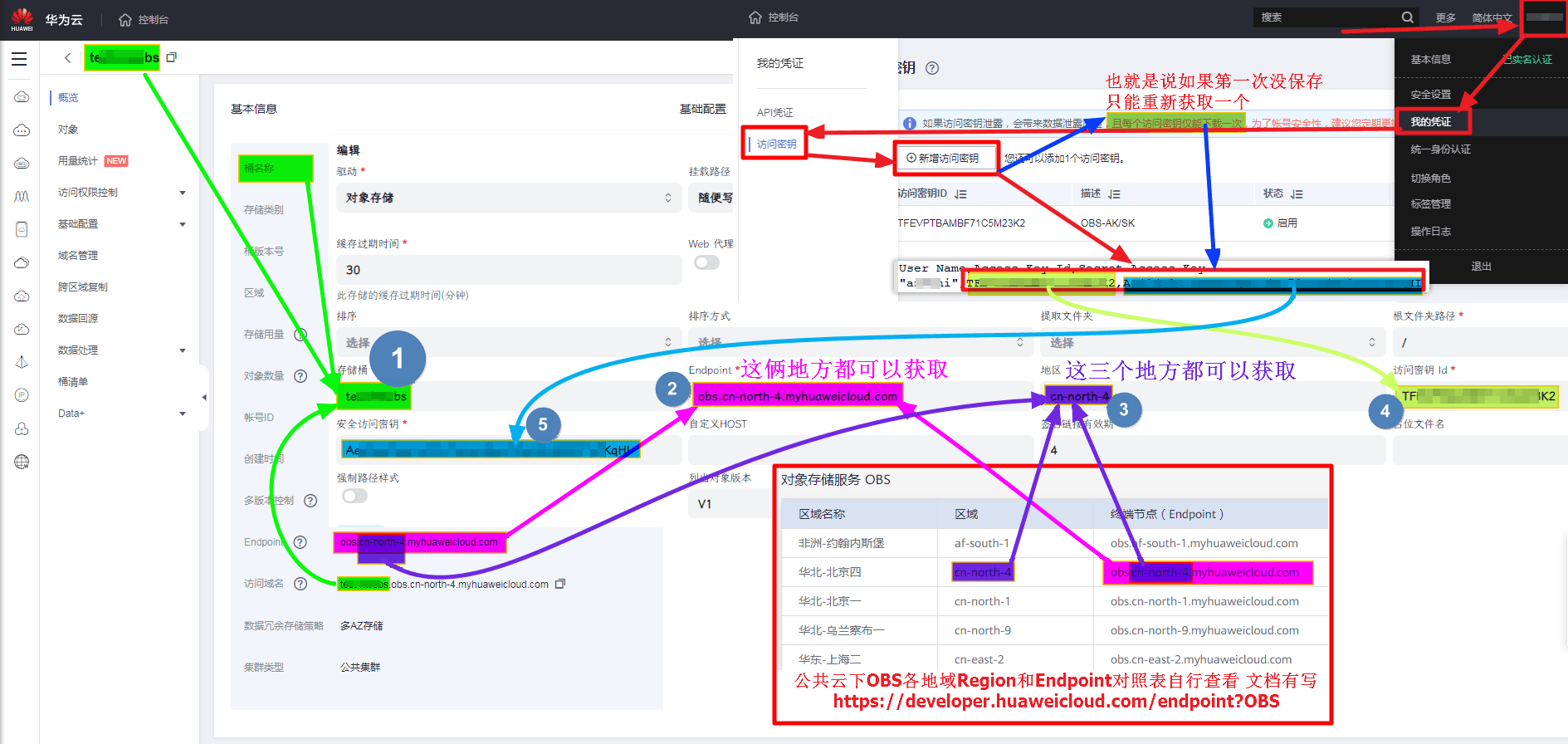1568x744 pixels.
Task: Select 我的凭证 in the account menu
Action: click(1432, 122)
